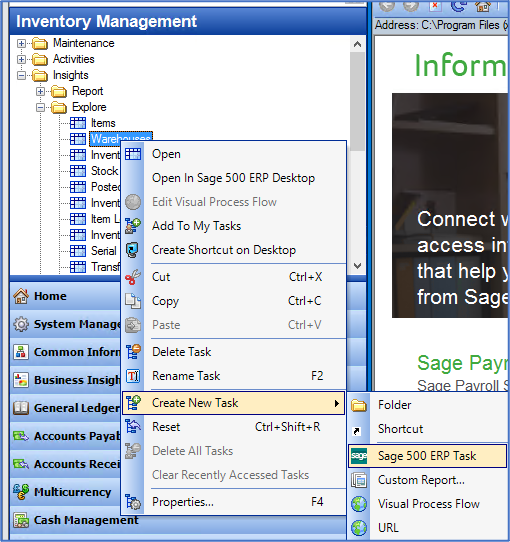Click the Create Shortcut on Desktop icon

coord(132,250)
